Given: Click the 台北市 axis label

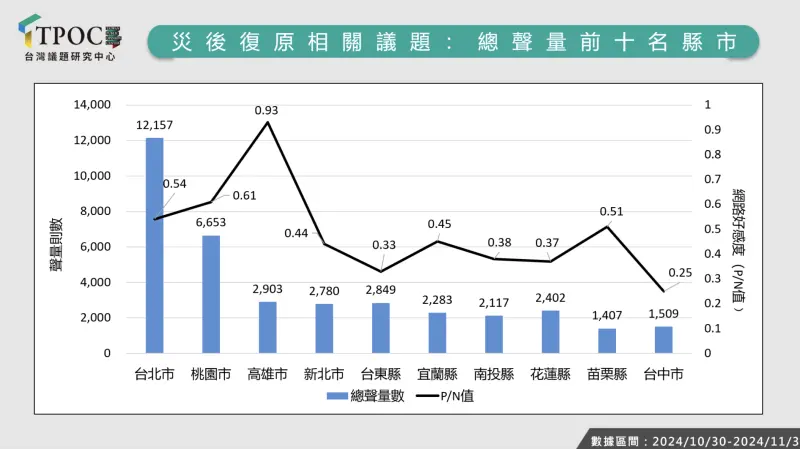Looking at the screenshot, I should pos(155,374).
